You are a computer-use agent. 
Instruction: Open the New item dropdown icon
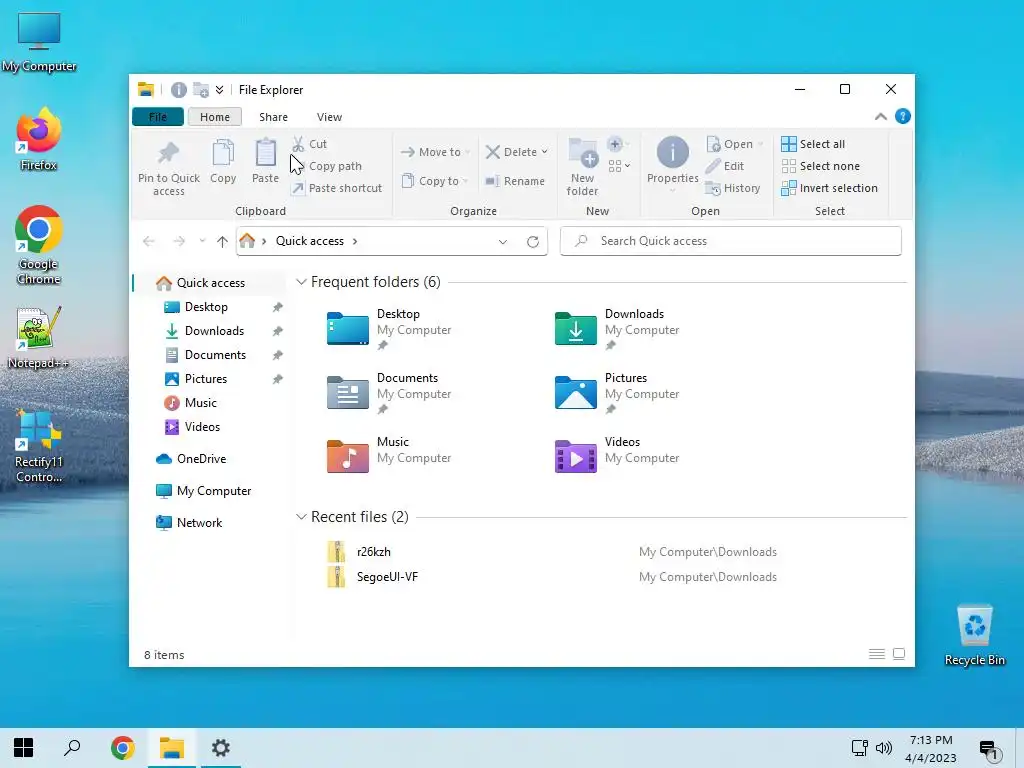point(618,144)
